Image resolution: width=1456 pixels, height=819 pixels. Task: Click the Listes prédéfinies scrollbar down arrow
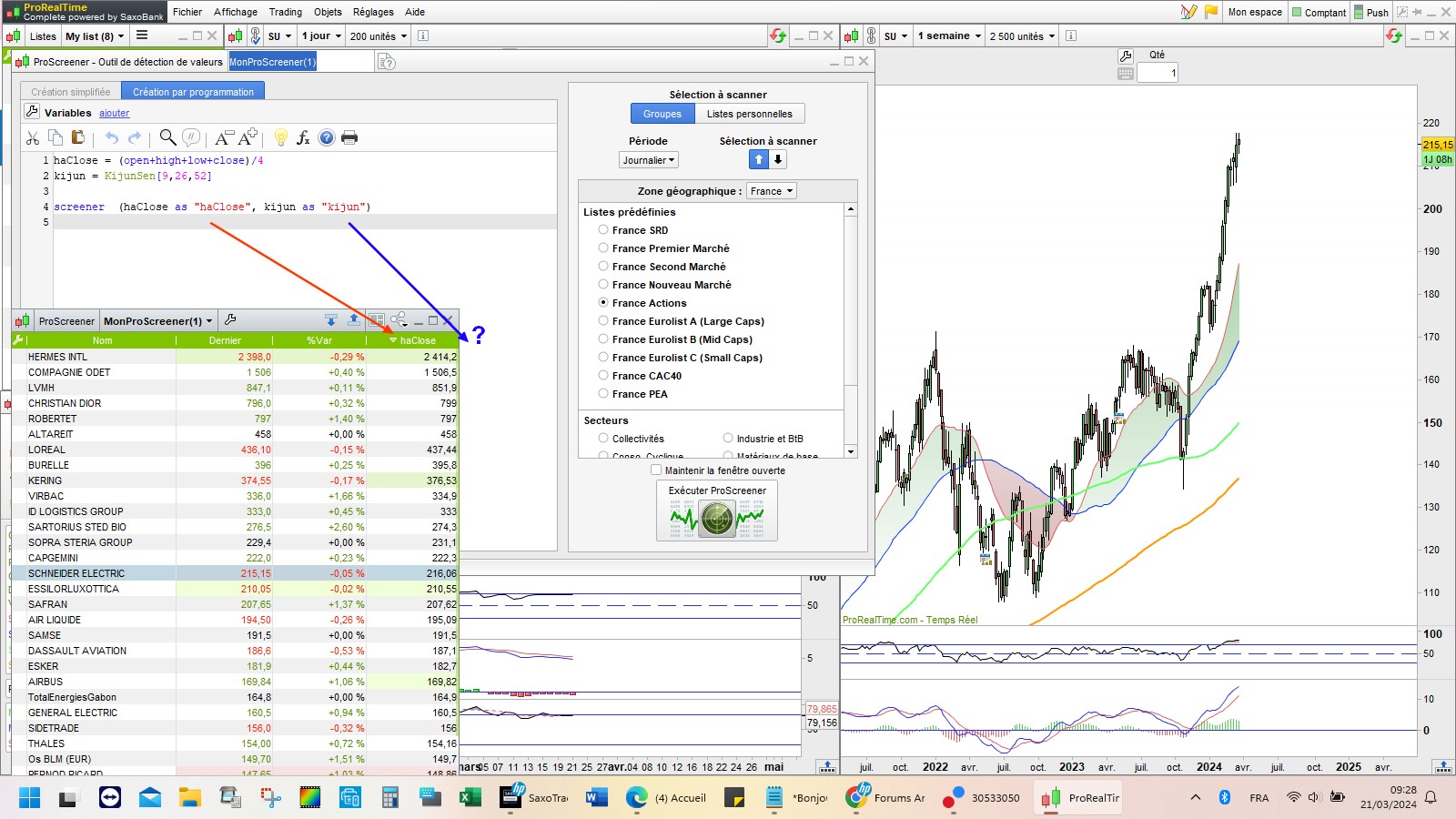coord(851,451)
